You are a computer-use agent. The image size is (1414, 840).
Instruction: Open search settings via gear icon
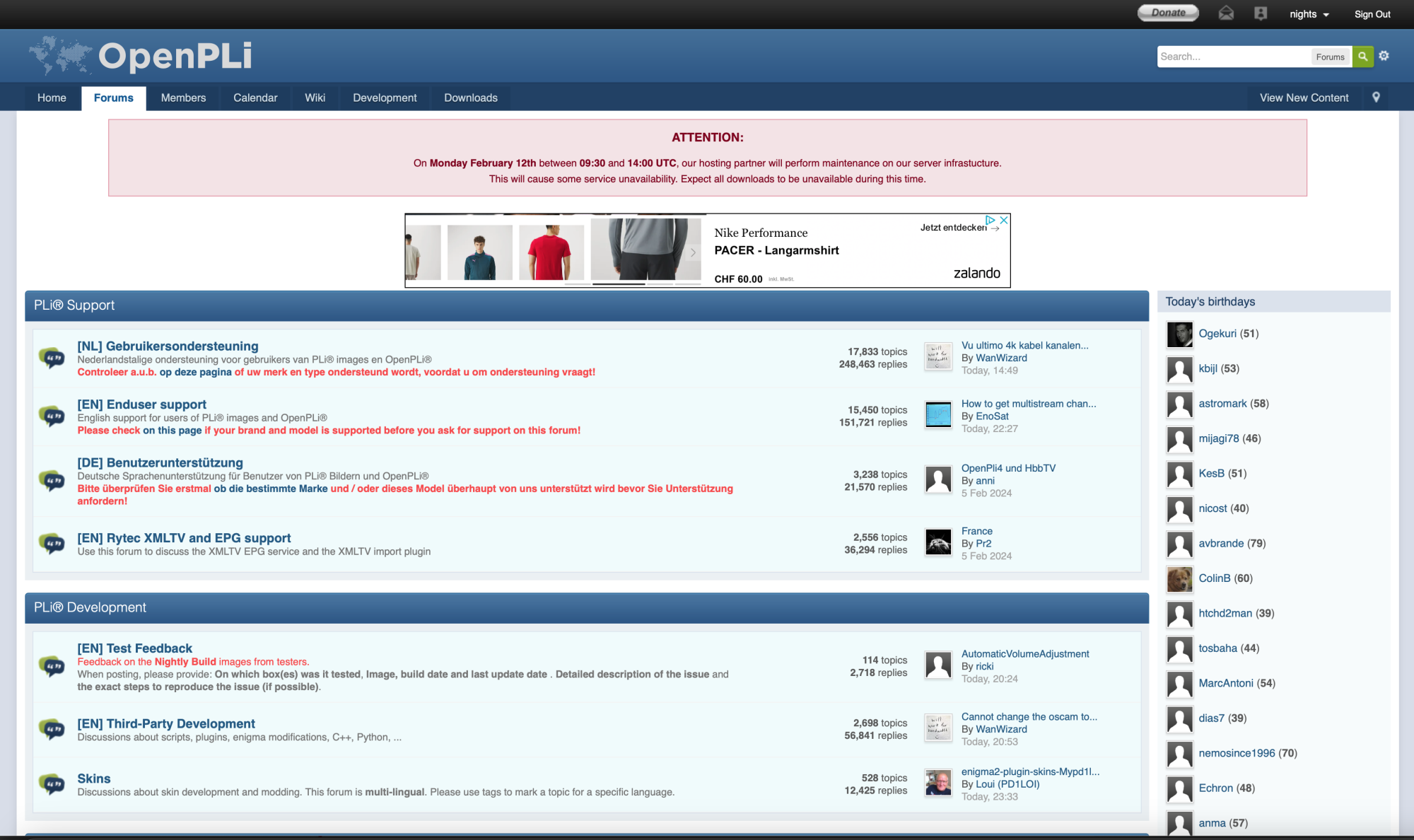1383,56
